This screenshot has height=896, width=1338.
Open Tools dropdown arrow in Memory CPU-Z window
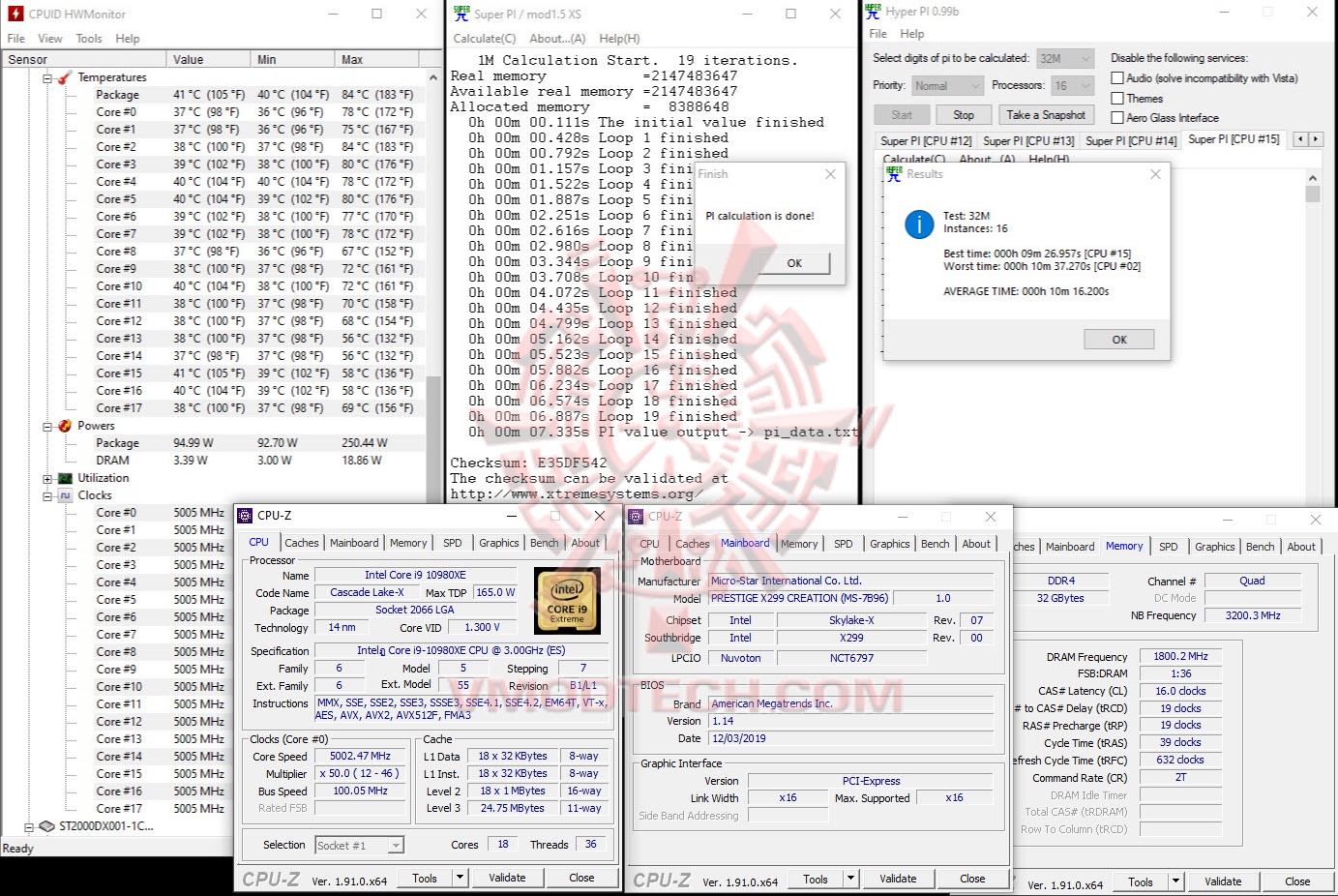pos(1175,881)
